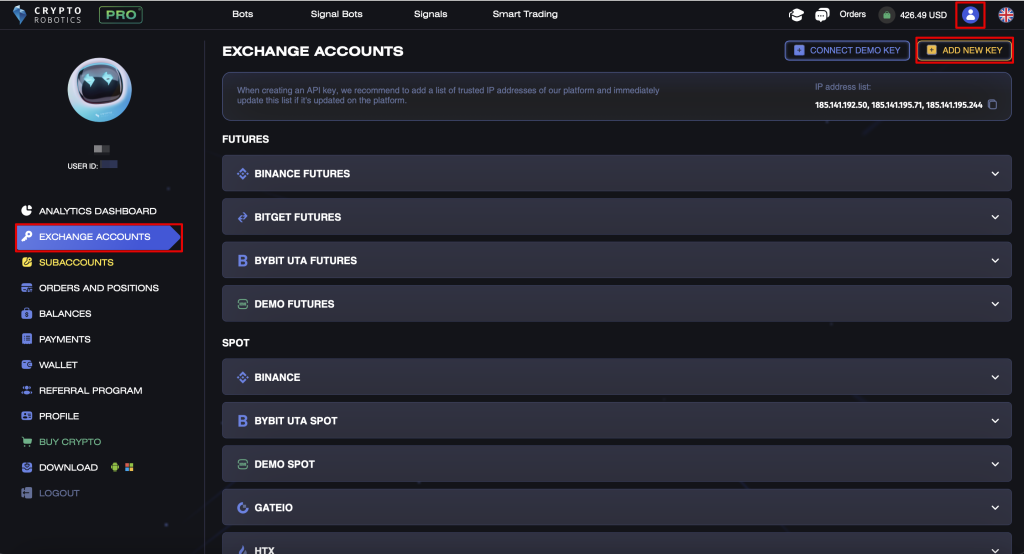
Task: Click the PRO badge
Action: coord(121,14)
